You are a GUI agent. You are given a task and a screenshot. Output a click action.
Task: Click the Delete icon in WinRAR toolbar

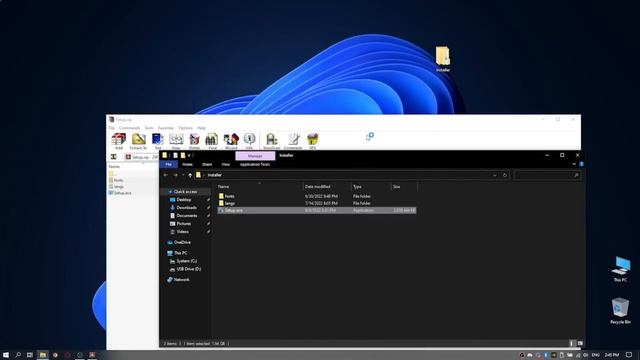click(x=194, y=141)
